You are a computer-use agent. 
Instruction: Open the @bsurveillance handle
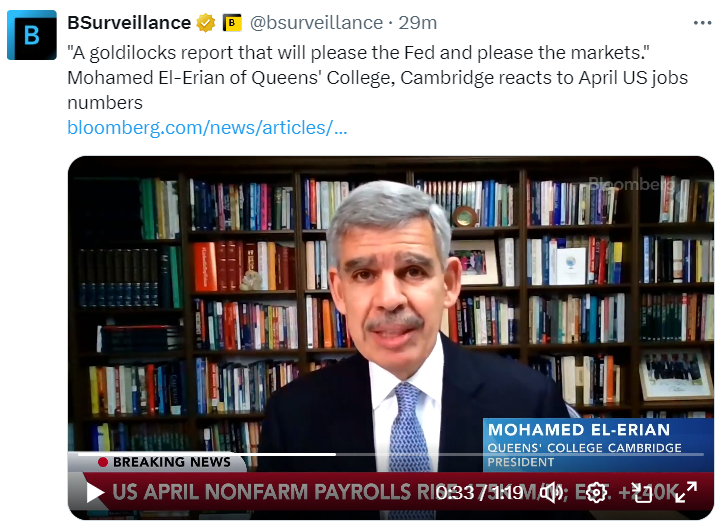315,22
